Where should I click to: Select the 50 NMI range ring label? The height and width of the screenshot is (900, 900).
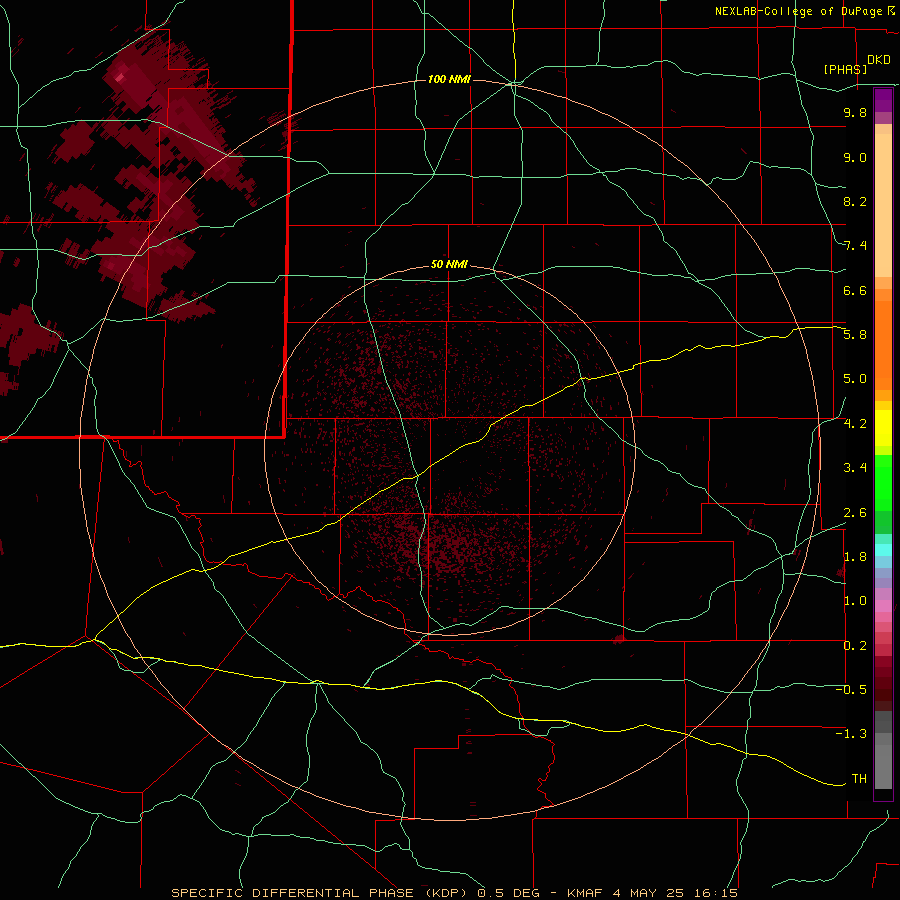[449, 265]
